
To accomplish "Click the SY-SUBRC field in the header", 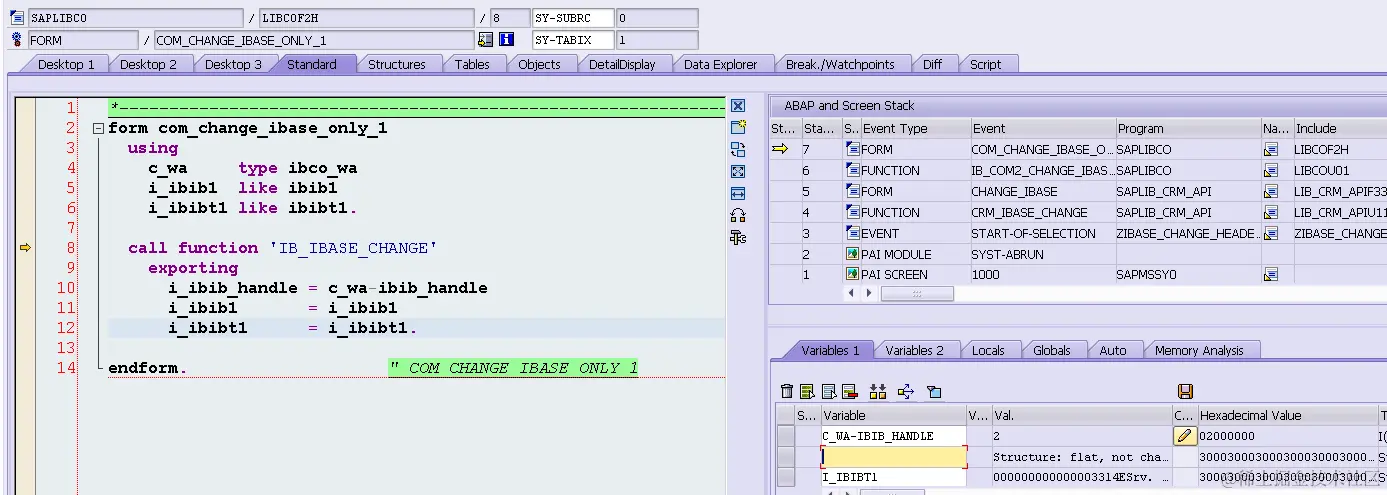I will (573, 18).
